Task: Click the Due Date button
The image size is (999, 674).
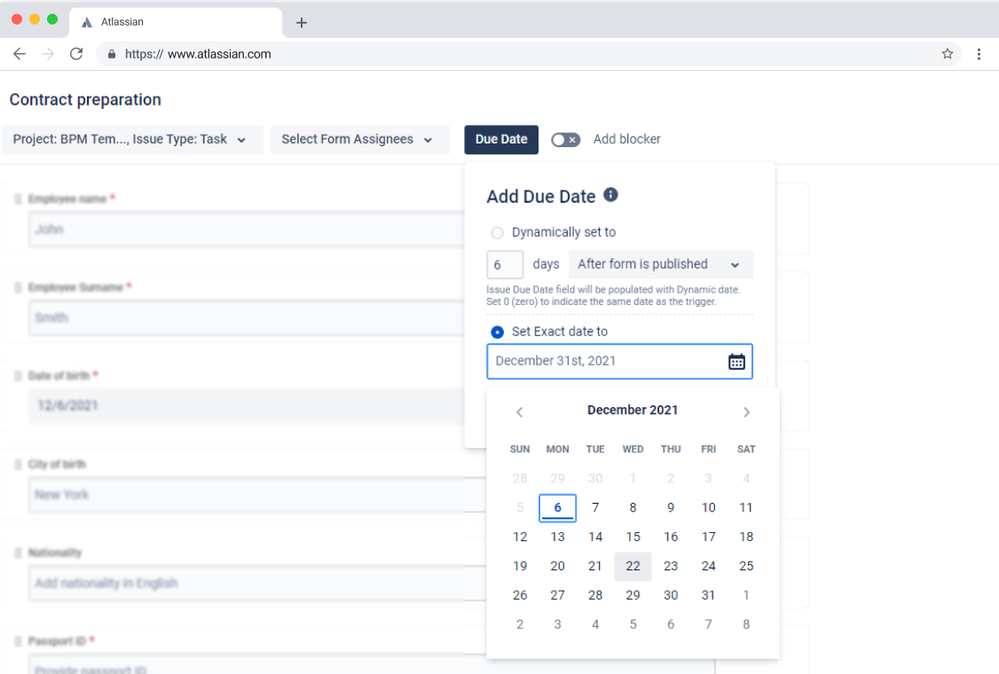Action: coord(501,140)
